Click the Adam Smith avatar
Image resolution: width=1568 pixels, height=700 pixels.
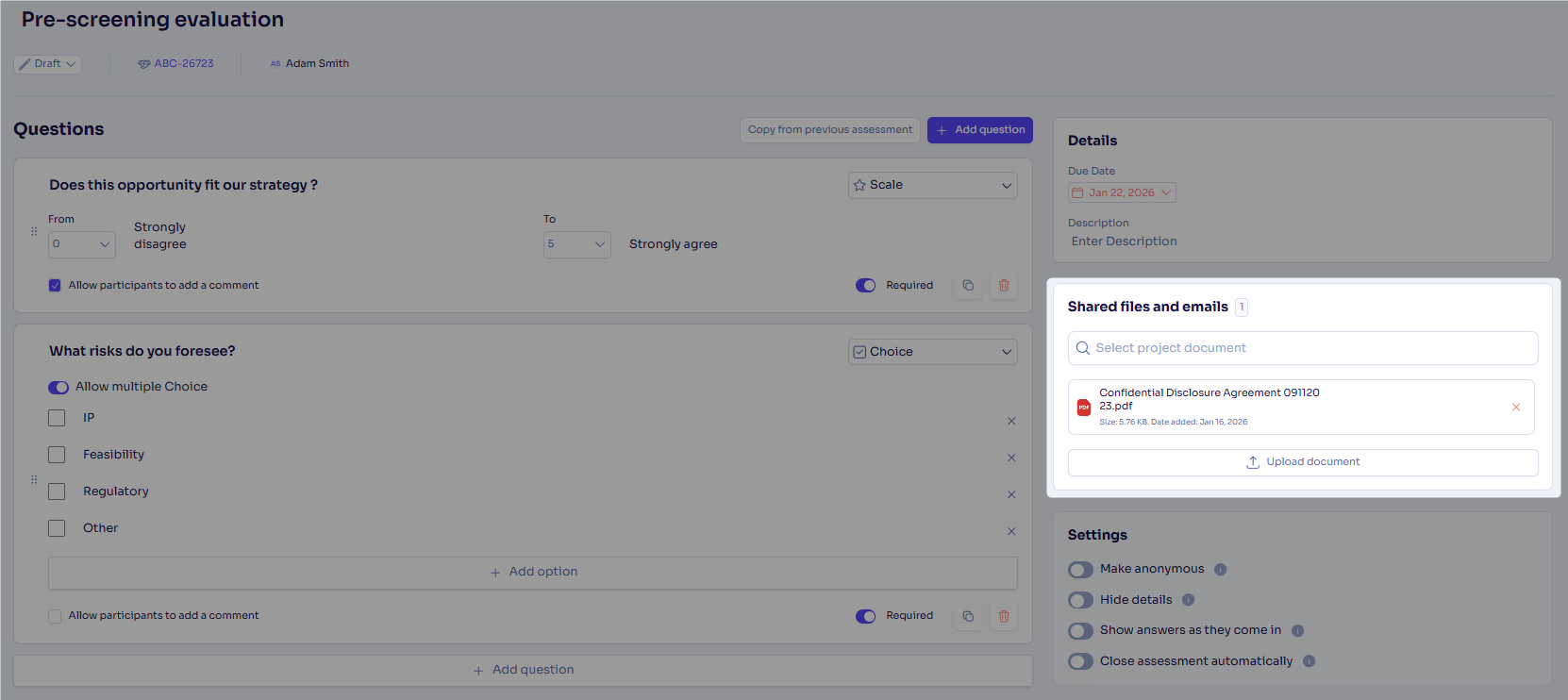point(275,64)
